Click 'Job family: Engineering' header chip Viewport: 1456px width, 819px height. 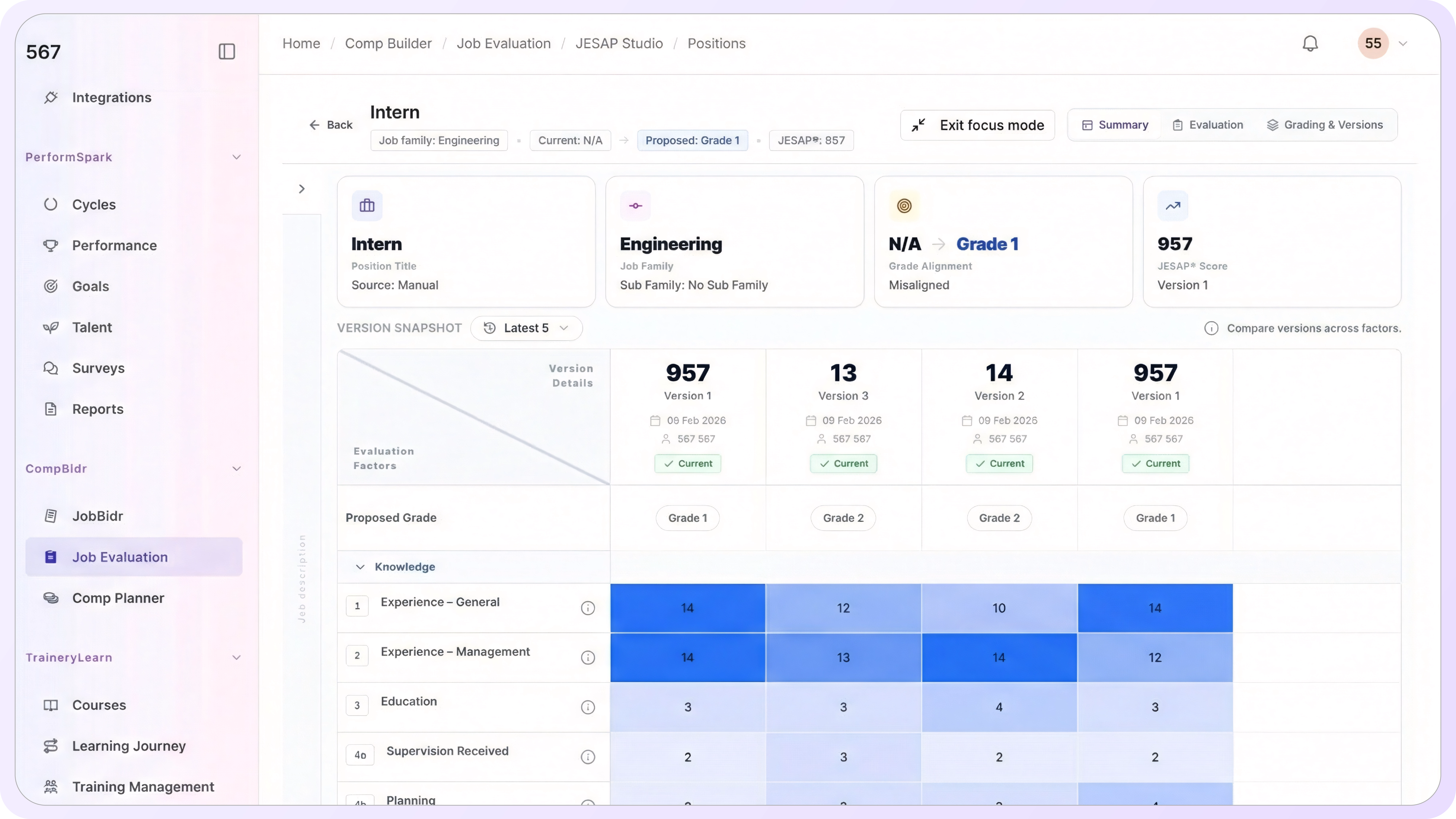coord(439,141)
